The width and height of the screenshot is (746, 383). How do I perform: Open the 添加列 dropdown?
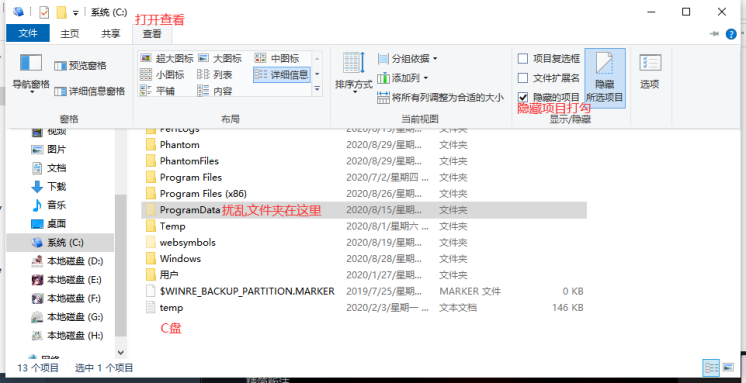[x=402, y=78]
